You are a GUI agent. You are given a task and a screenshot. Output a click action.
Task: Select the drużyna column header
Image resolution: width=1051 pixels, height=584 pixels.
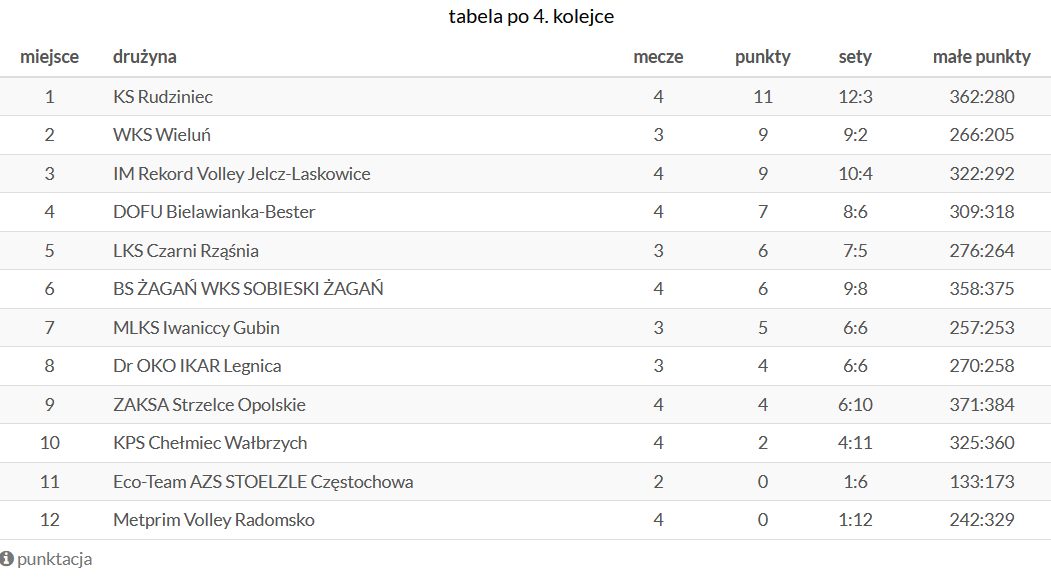tap(145, 56)
